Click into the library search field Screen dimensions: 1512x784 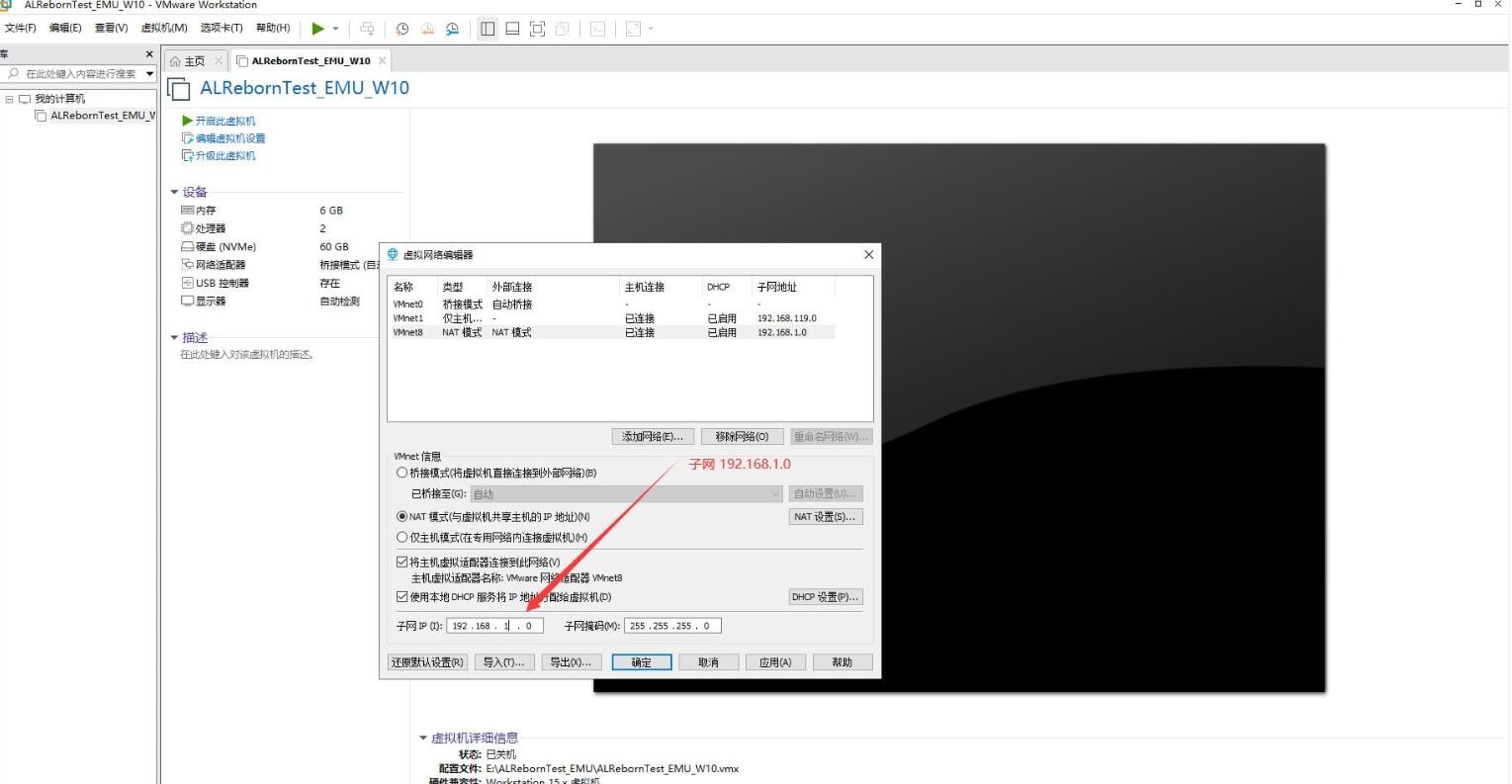click(x=77, y=73)
